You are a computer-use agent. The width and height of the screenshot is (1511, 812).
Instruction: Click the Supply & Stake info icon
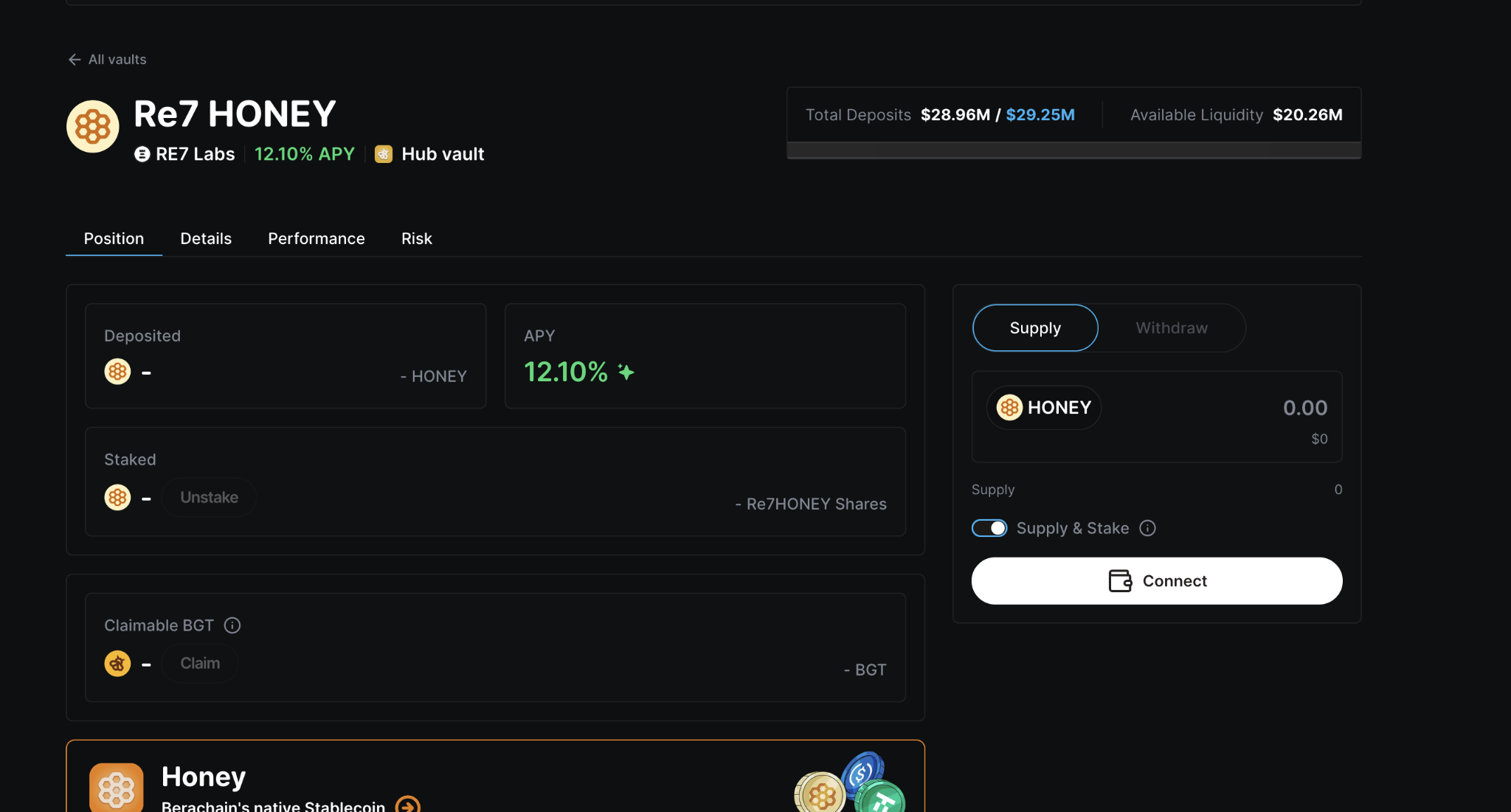coord(1147,528)
